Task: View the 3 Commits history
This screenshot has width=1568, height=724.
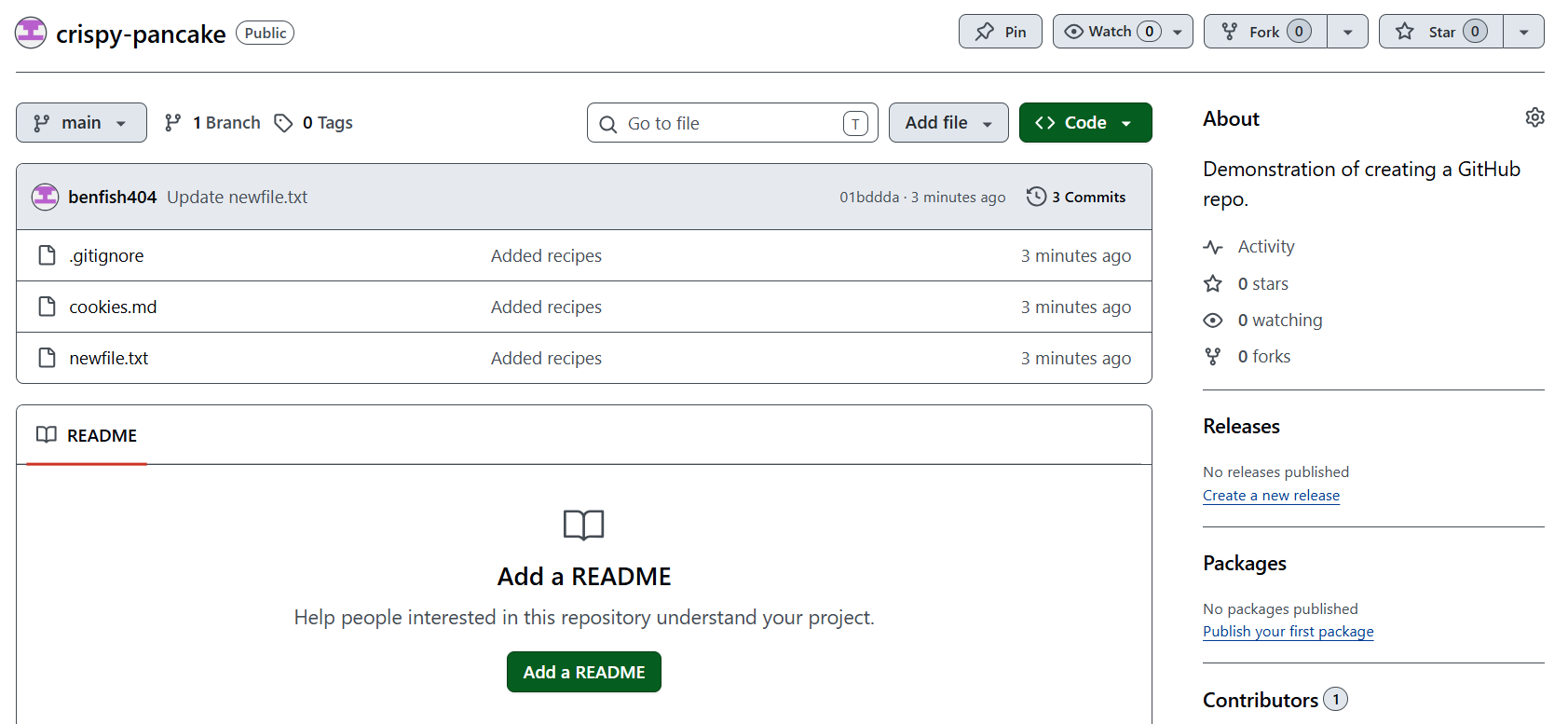Action: click(x=1076, y=197)
